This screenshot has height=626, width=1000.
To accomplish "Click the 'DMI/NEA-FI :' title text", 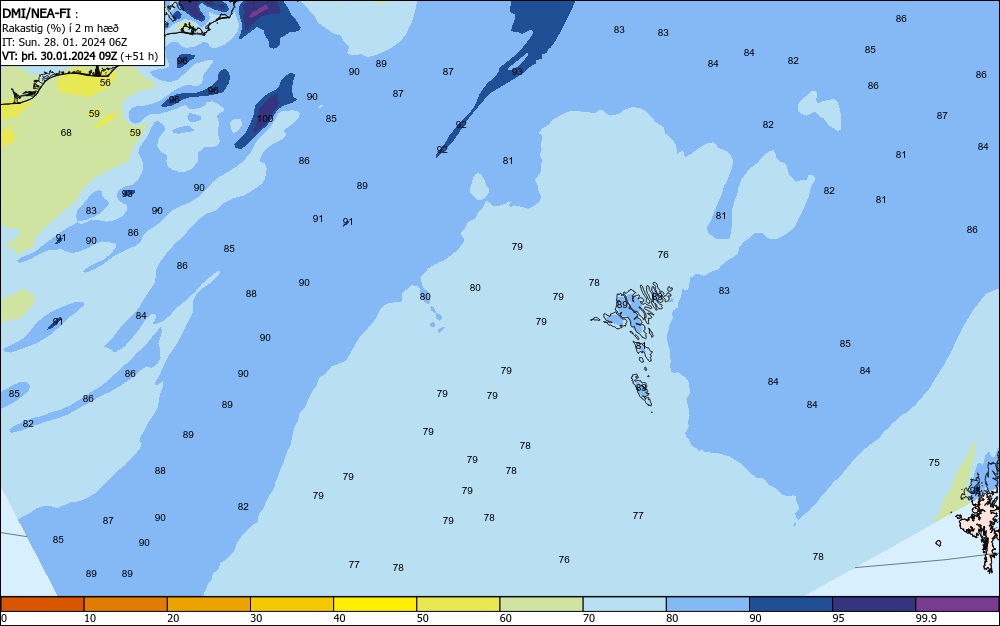I will [40, 13].
